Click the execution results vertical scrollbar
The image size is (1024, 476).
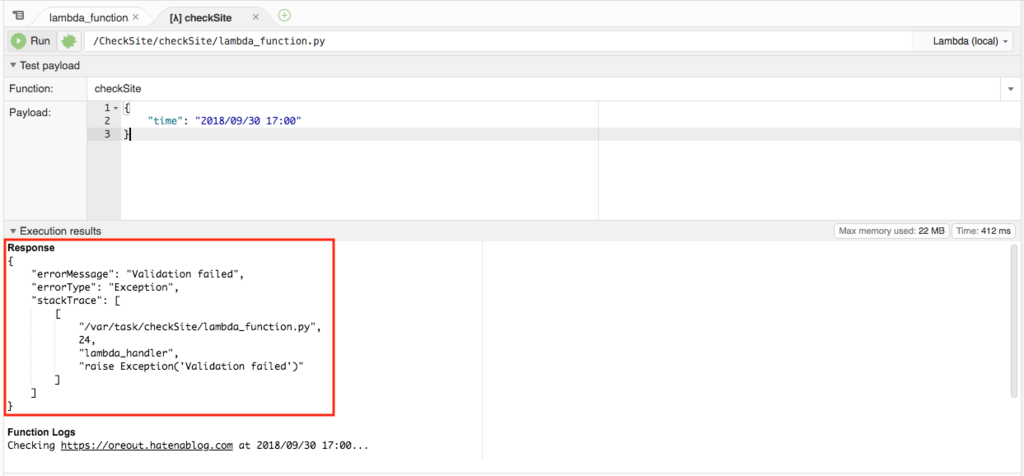pos(1014,320)
